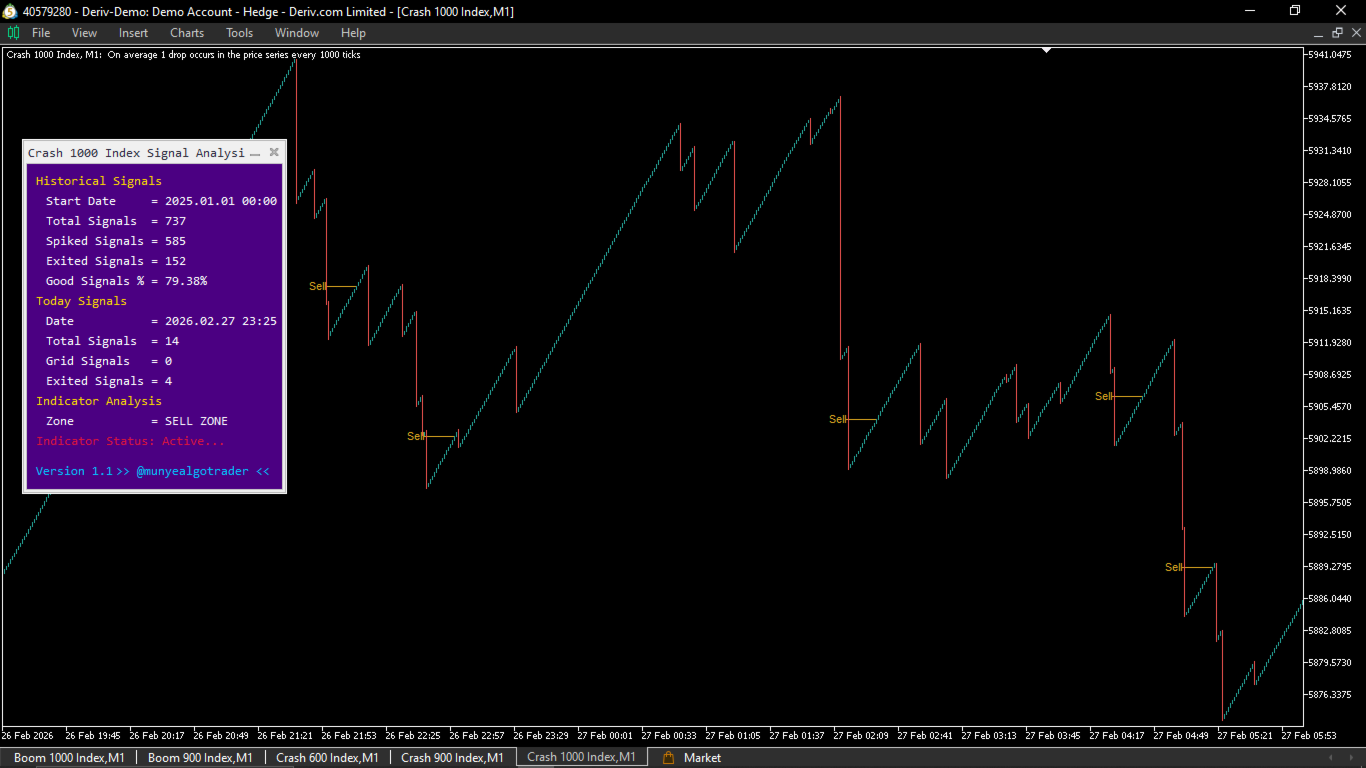Click the 26 Feb 2026 time axis label

click(x=28, y=736)
